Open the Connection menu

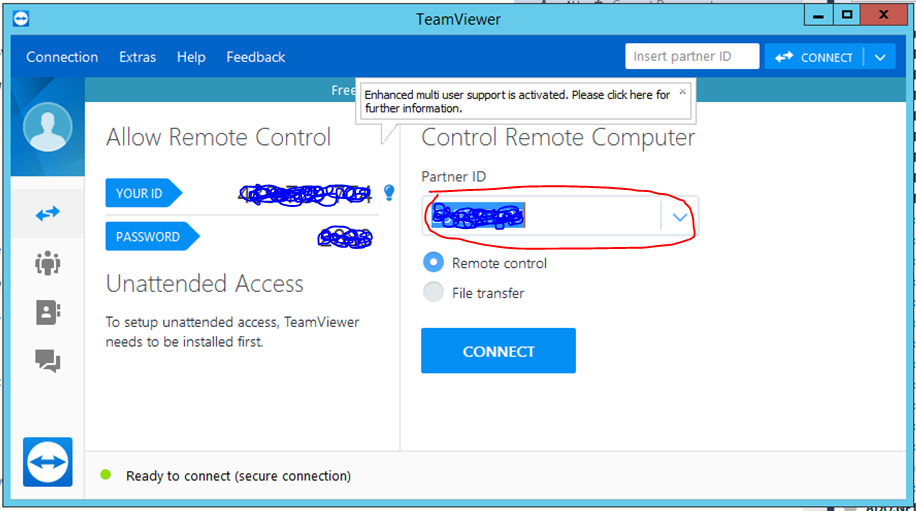(x=62, y=57)
